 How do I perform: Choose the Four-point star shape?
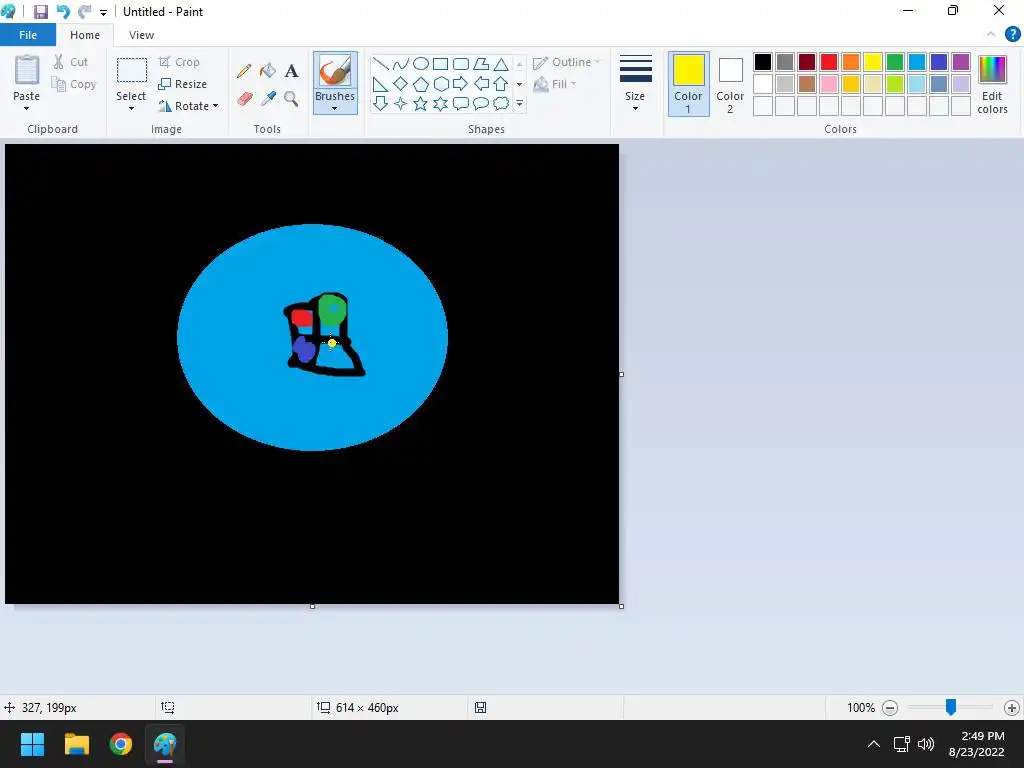(x=400, y=104)
